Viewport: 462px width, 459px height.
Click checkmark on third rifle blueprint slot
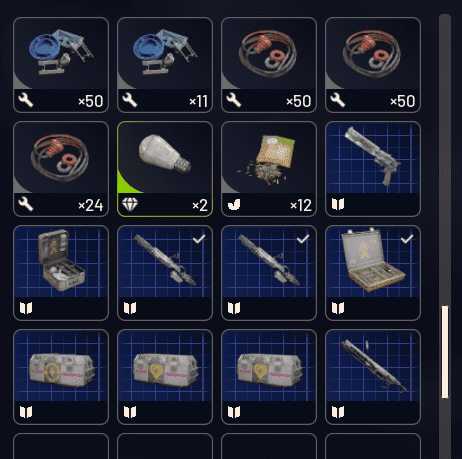tap(303, 239)
